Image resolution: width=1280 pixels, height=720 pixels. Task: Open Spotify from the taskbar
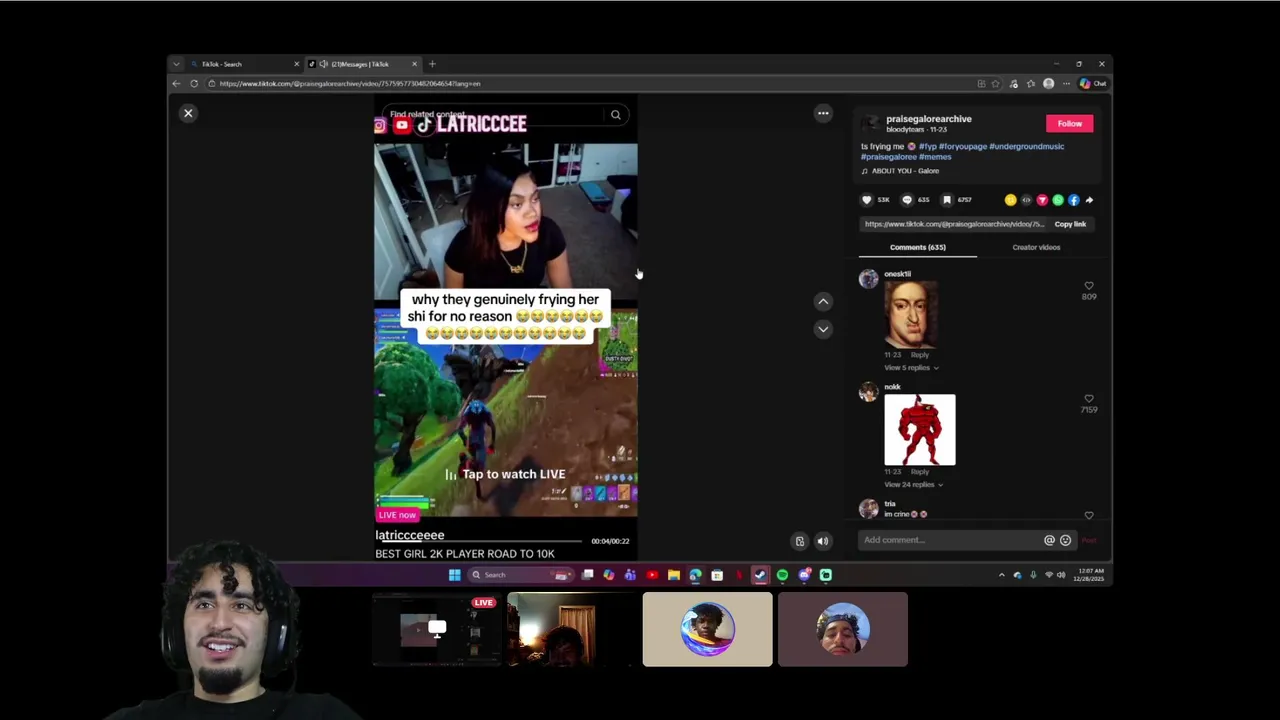click(782, 575)
